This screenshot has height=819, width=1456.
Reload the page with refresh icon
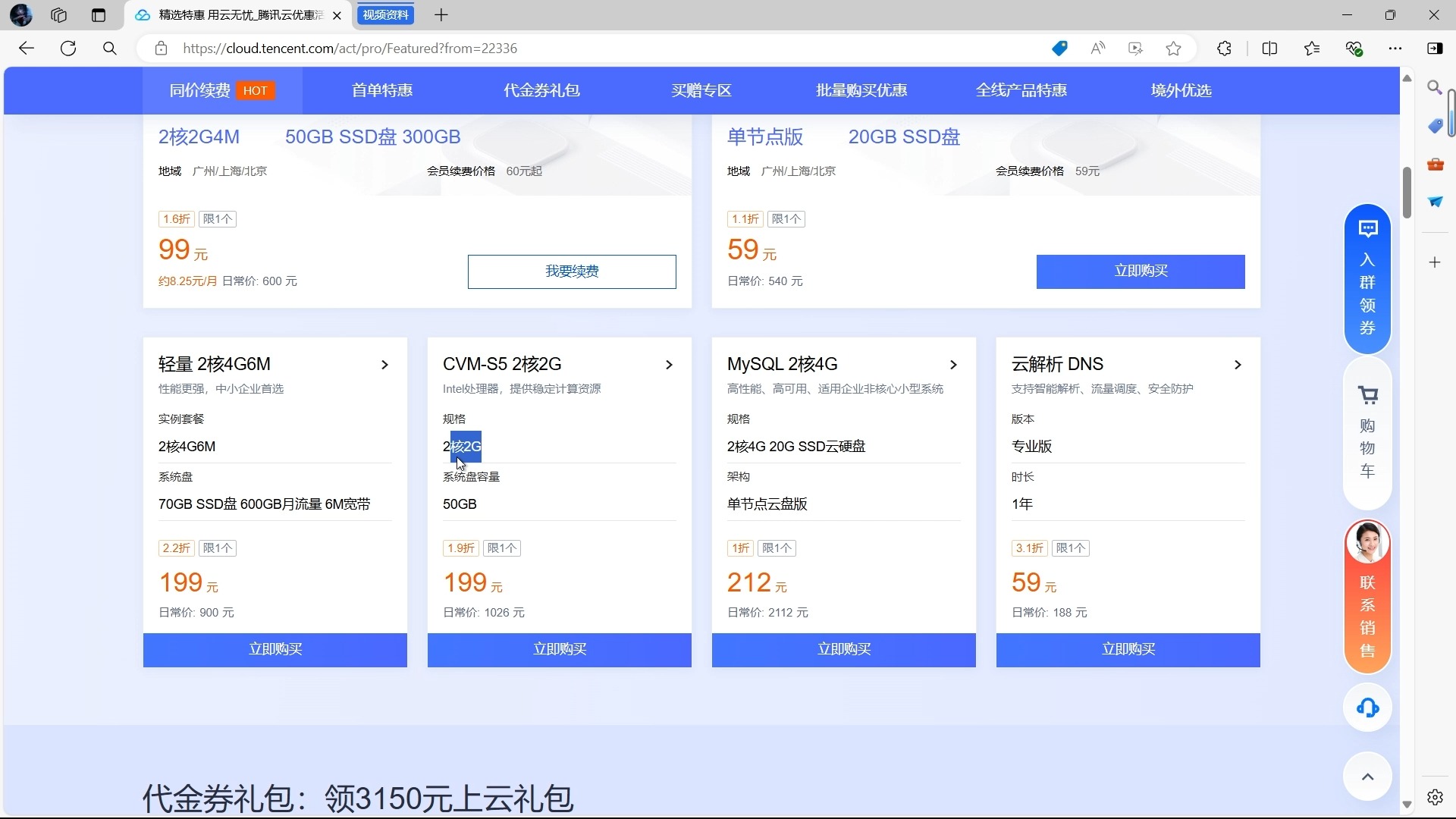click(x=68, y=49)
